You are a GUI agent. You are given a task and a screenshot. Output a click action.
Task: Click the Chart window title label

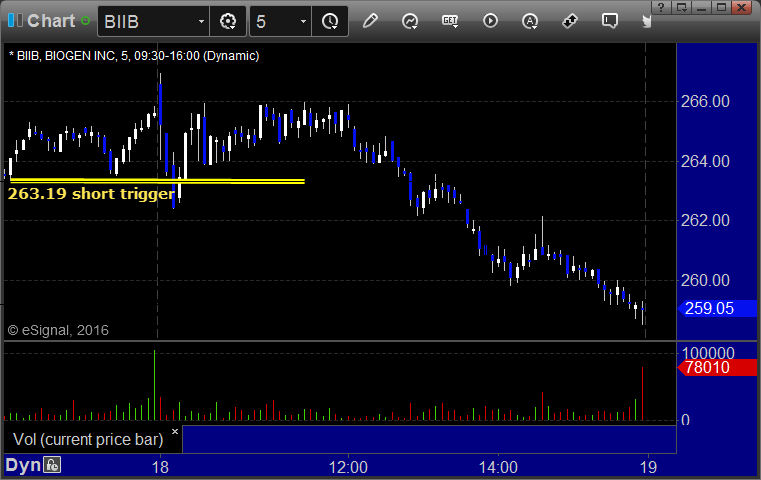(x=51, y=21)
